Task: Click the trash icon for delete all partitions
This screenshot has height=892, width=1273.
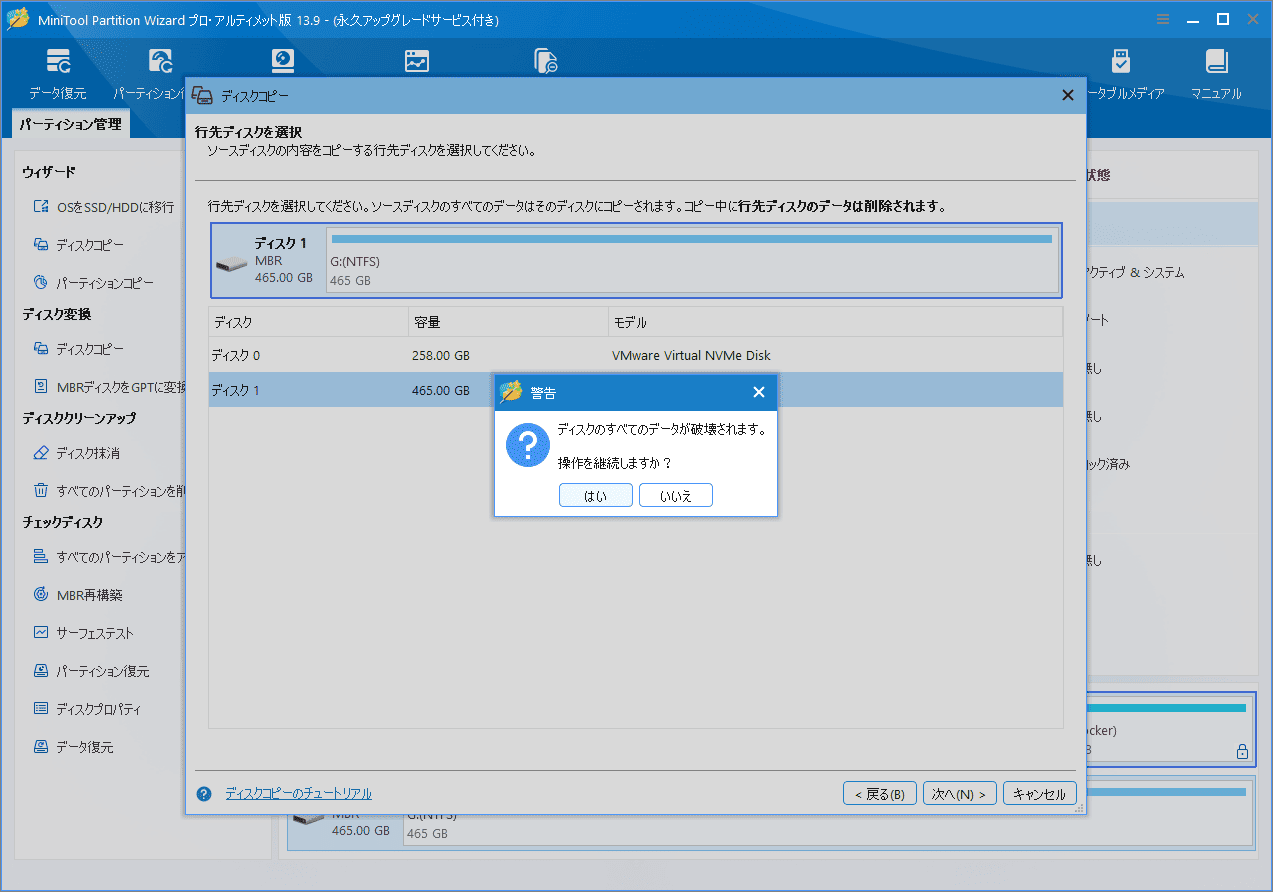Action: click(41, 491)
